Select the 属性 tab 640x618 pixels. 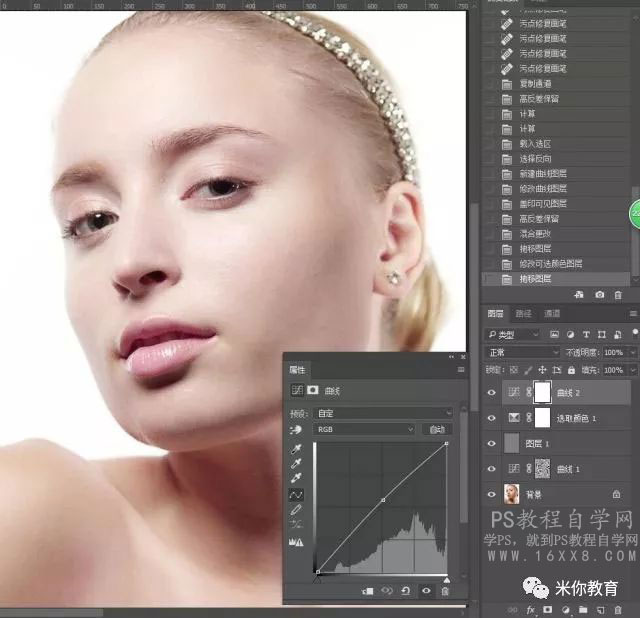tap(297, 370)
